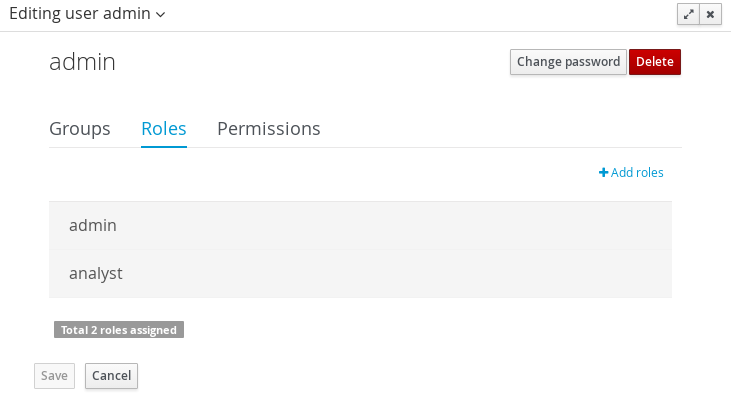
Task: Click the empty dialog header bar
Action: pyautogui.click(x=420, y=14)
